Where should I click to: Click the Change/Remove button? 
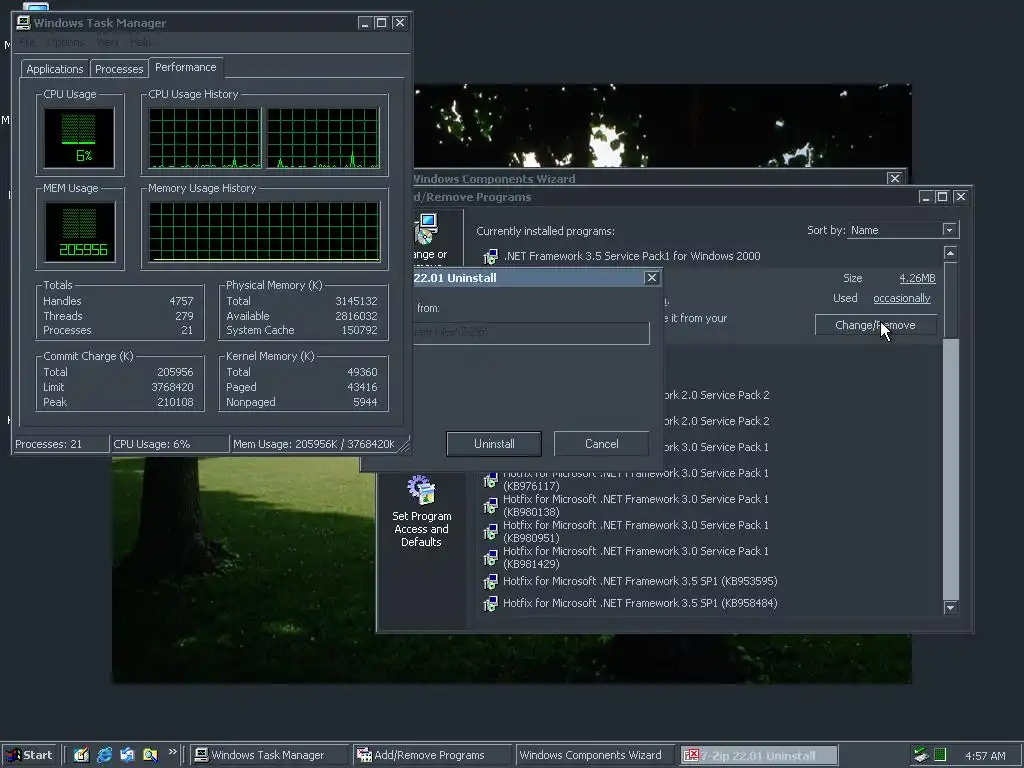[875, 325]
